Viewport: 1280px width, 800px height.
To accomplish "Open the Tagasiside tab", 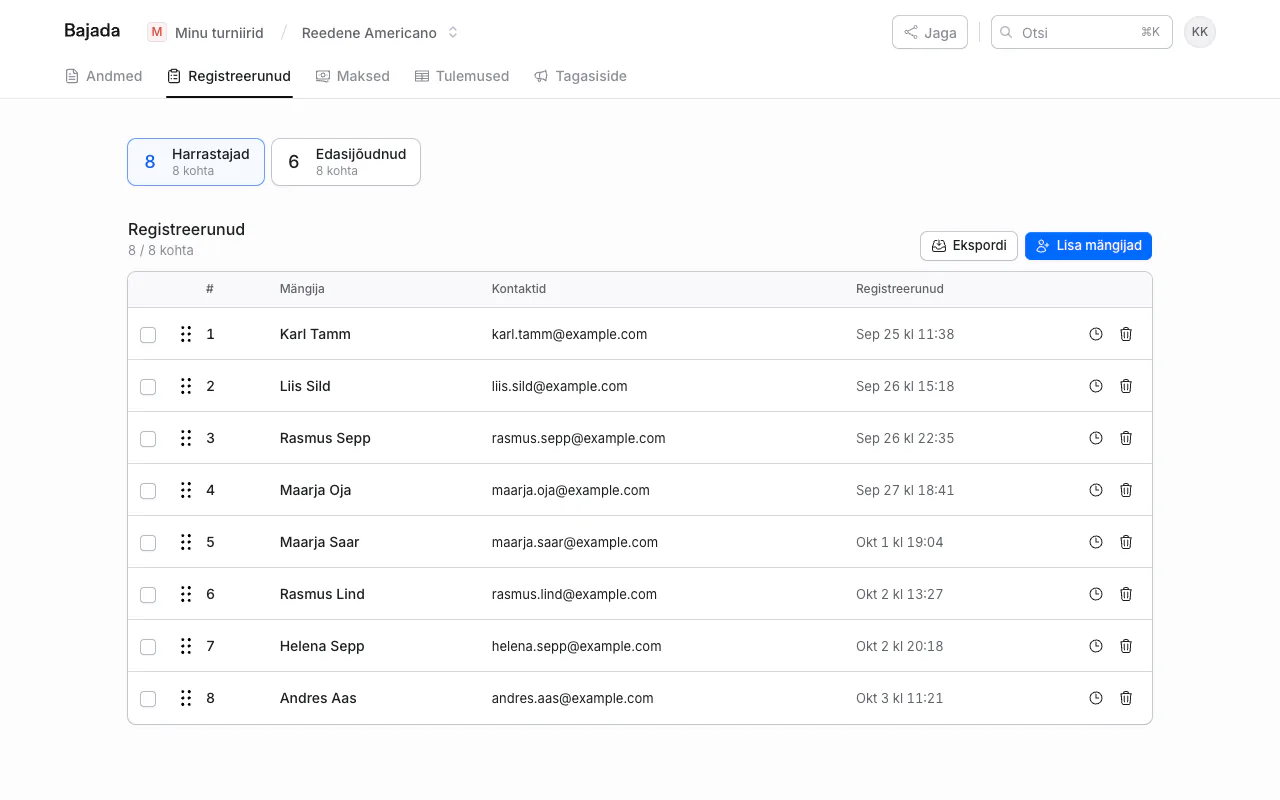I will (x=580, y=76).
